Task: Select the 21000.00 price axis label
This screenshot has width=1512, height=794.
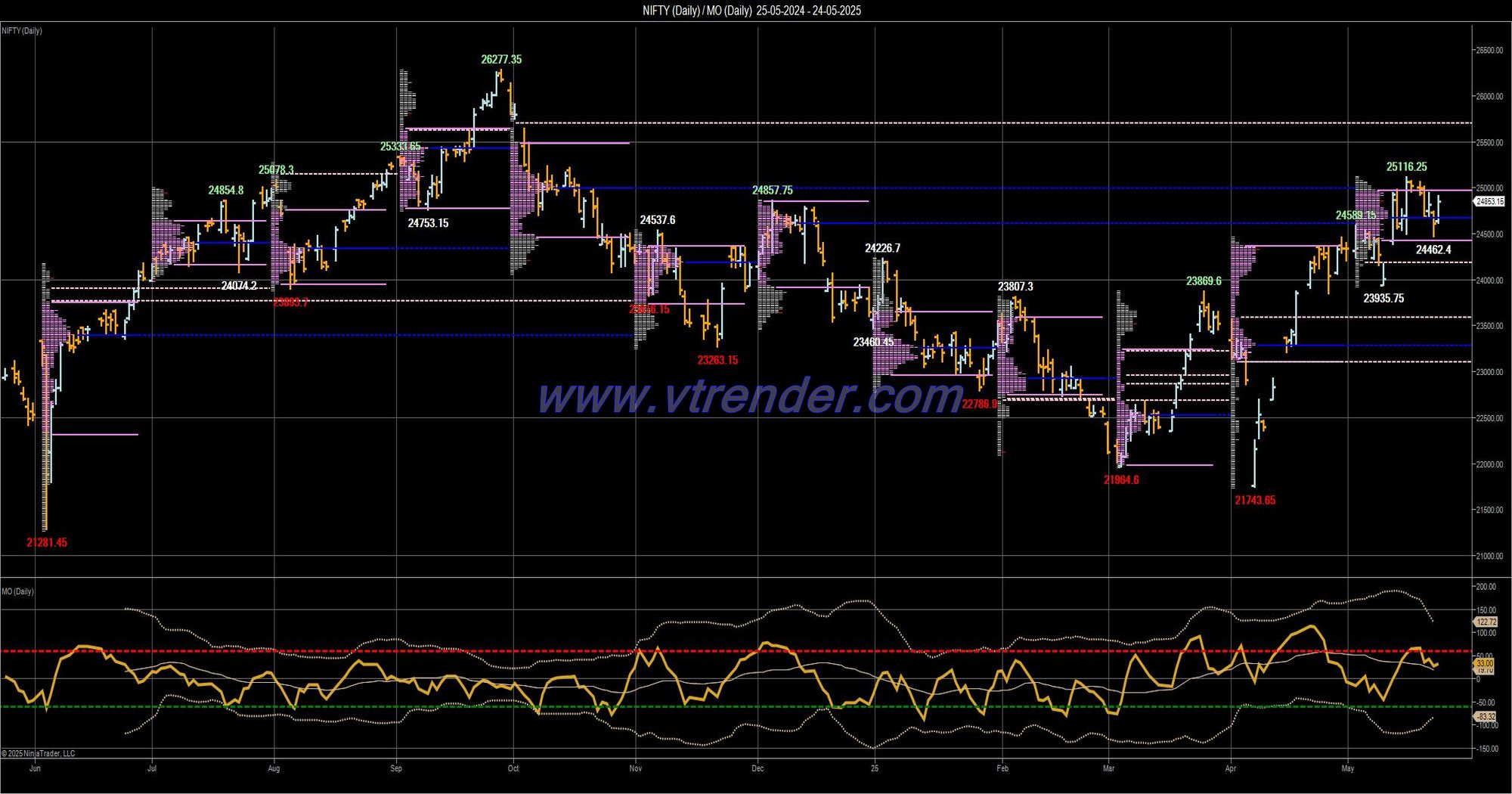Action: tap(1489, 557)
